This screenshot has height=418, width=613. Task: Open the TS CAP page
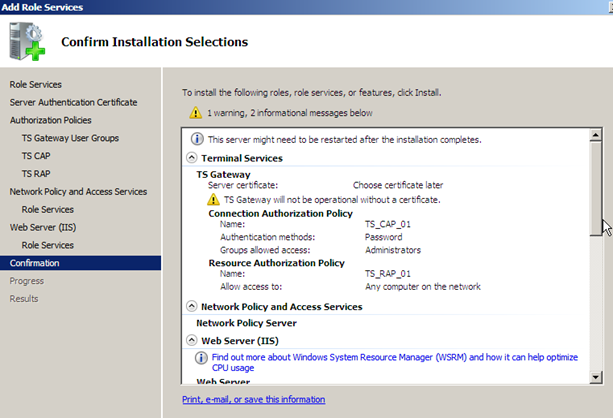pos(38,156)
